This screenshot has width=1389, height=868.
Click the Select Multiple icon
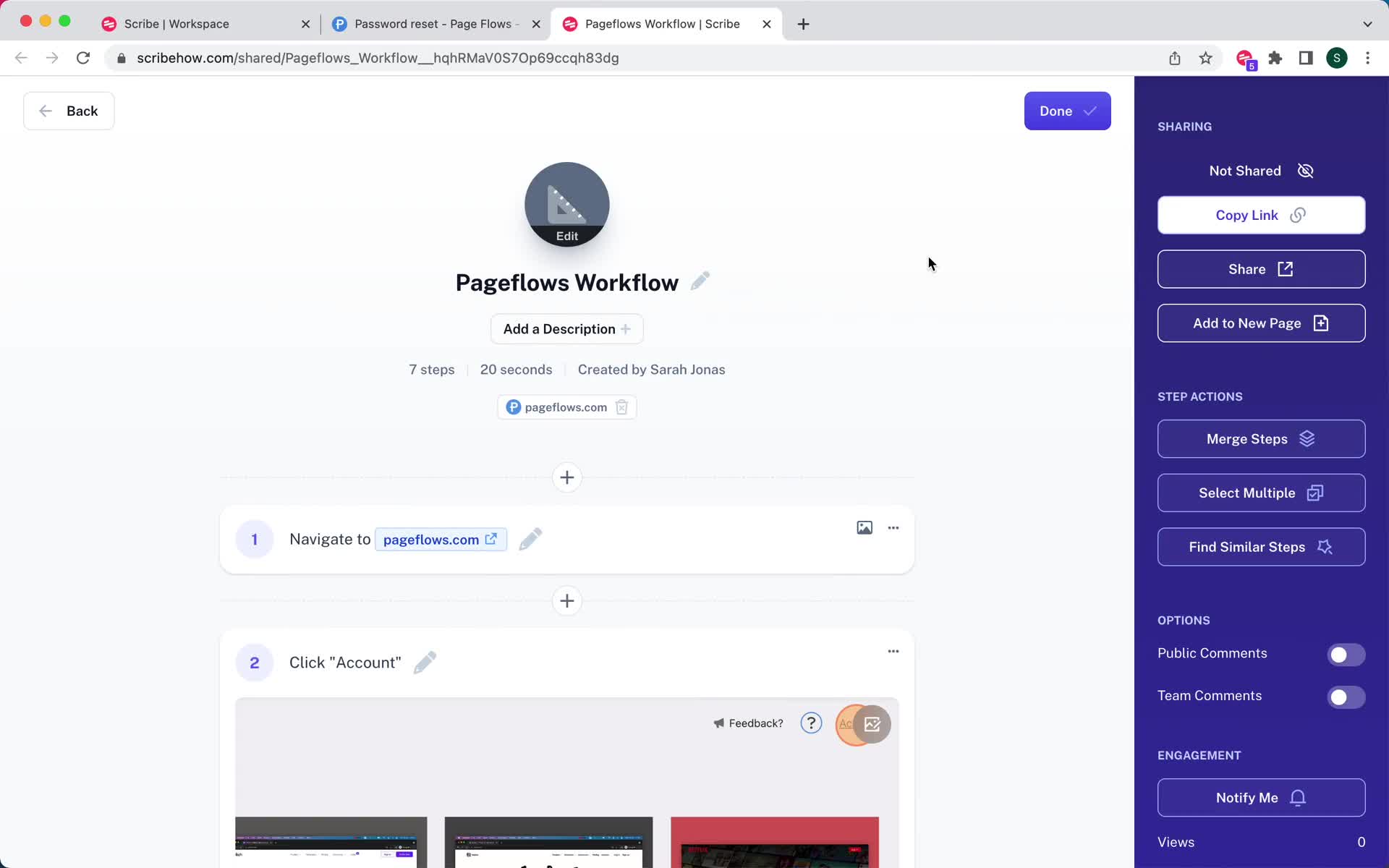(1316, 492)
